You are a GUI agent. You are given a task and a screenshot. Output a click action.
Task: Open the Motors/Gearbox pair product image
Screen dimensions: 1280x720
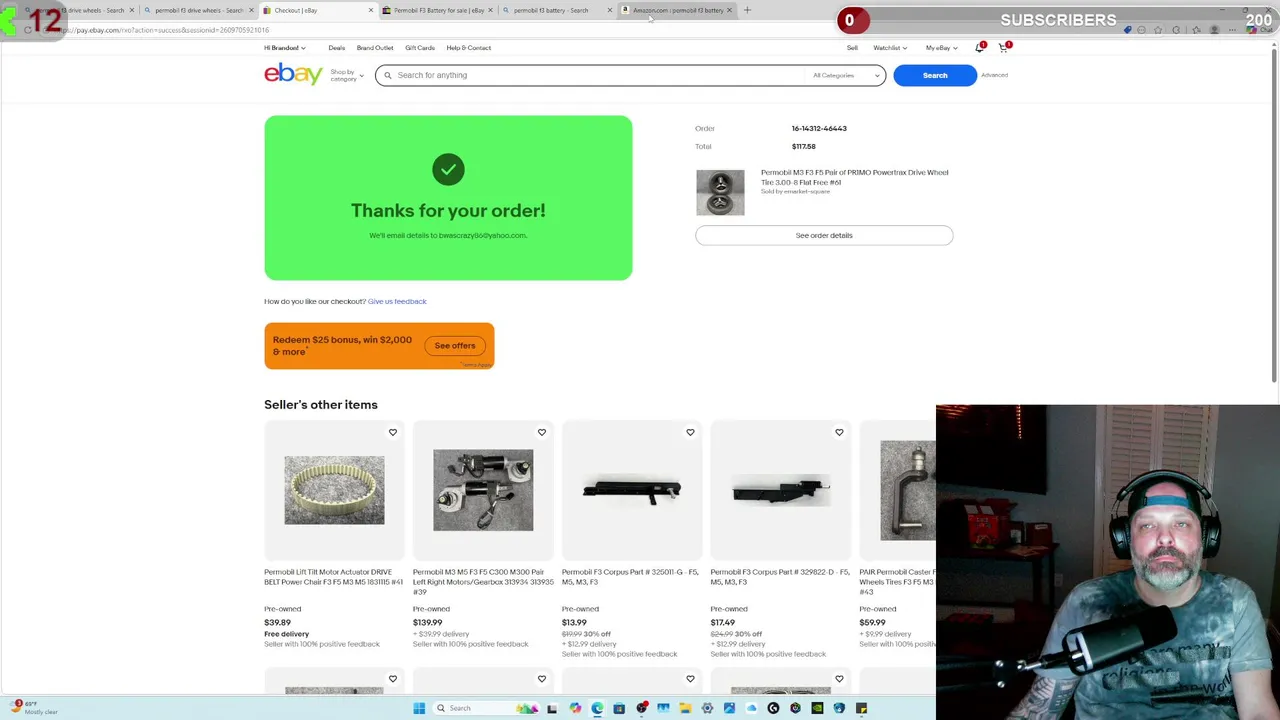point(483,490)
